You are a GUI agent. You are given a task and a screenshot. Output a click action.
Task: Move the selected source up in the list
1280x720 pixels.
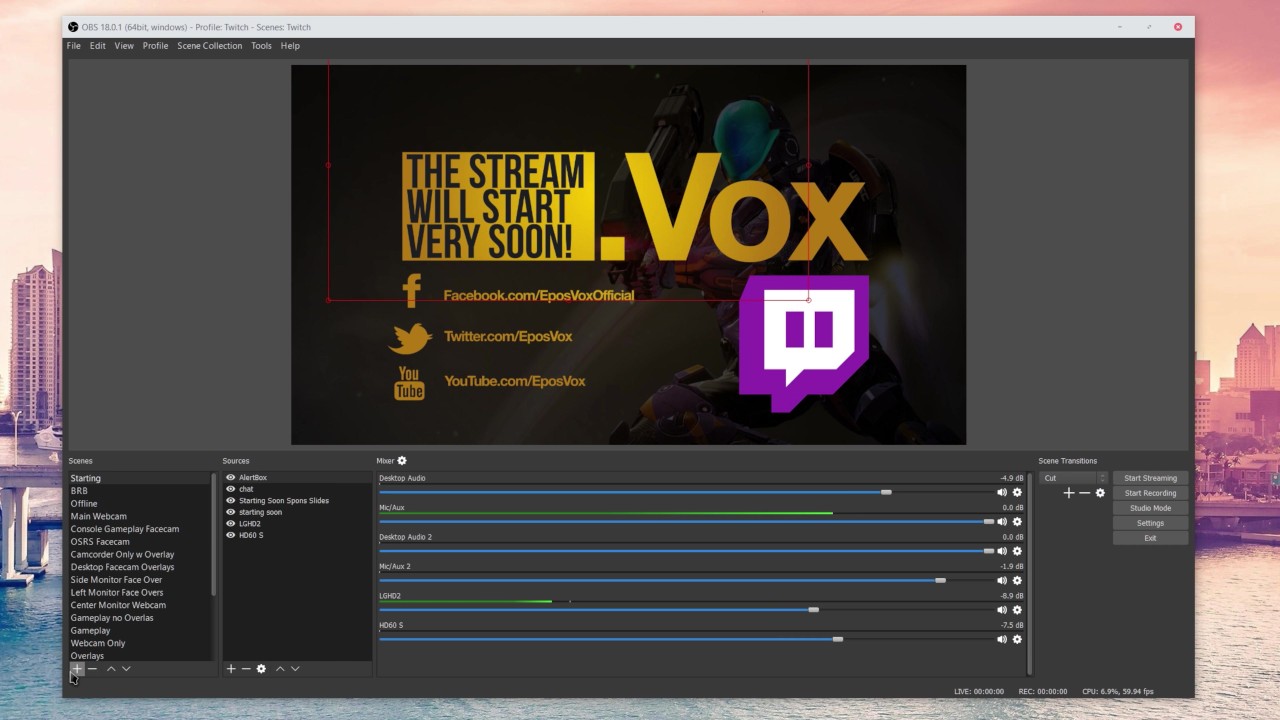coord(280,669)
